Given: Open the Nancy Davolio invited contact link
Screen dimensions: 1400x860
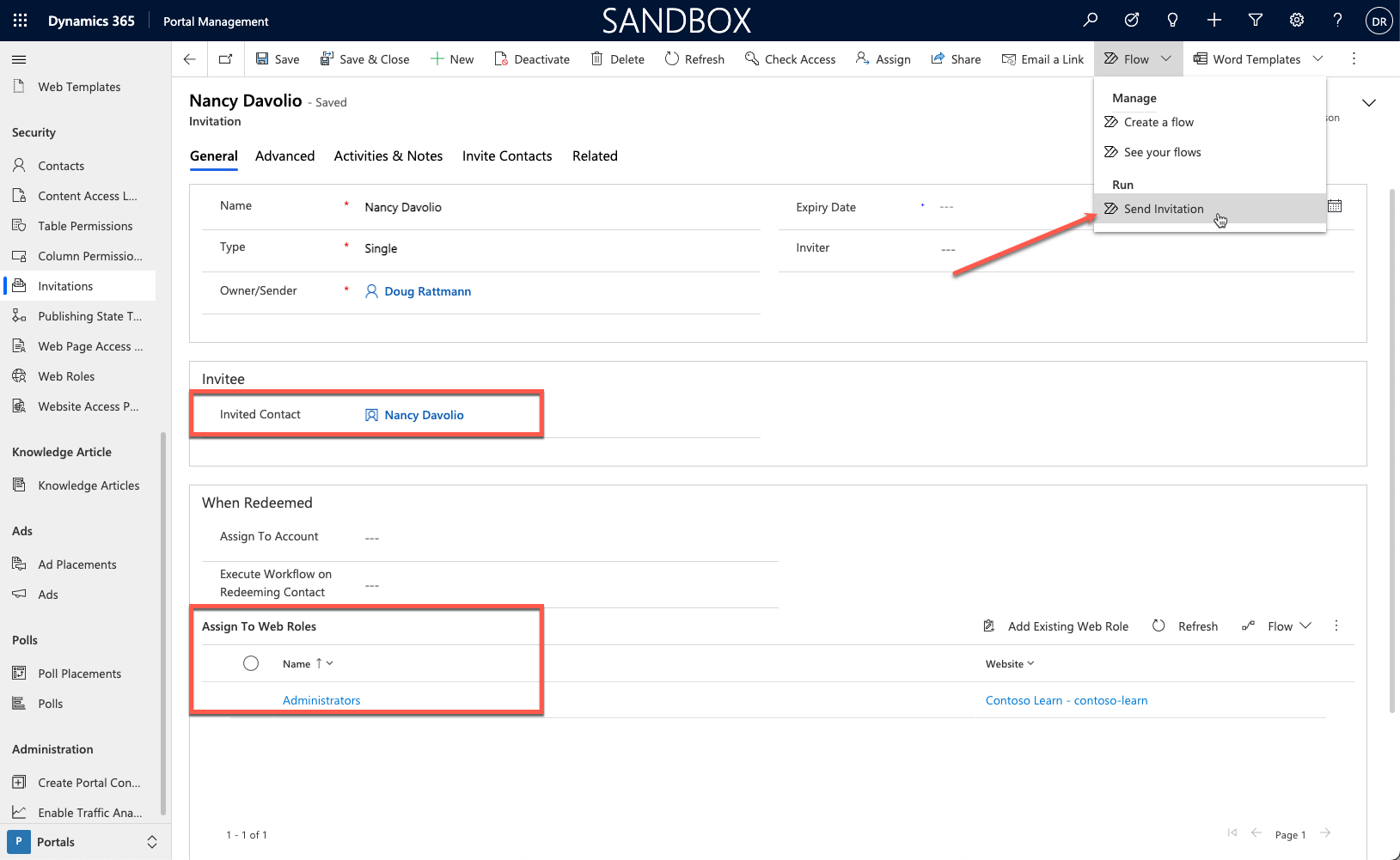Looking at the screenshot, I should point(424,415).
